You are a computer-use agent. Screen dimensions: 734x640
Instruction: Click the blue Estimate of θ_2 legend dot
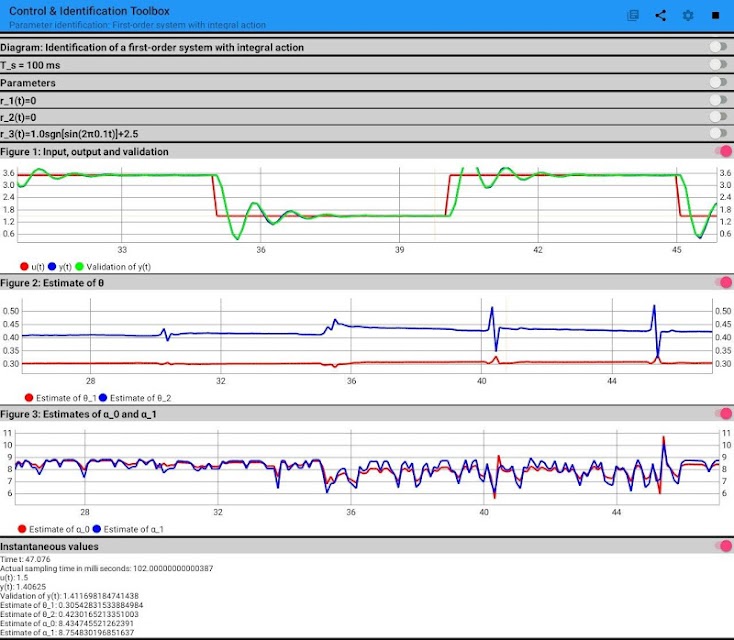[103, 397]
